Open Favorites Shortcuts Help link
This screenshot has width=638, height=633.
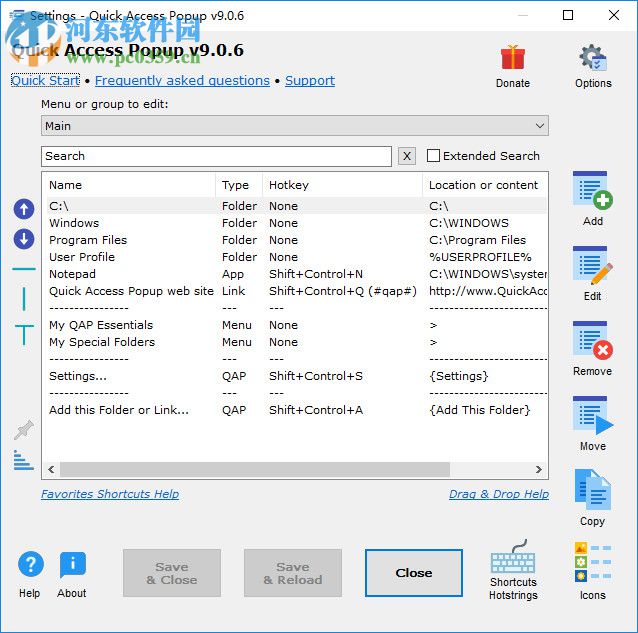110,494
